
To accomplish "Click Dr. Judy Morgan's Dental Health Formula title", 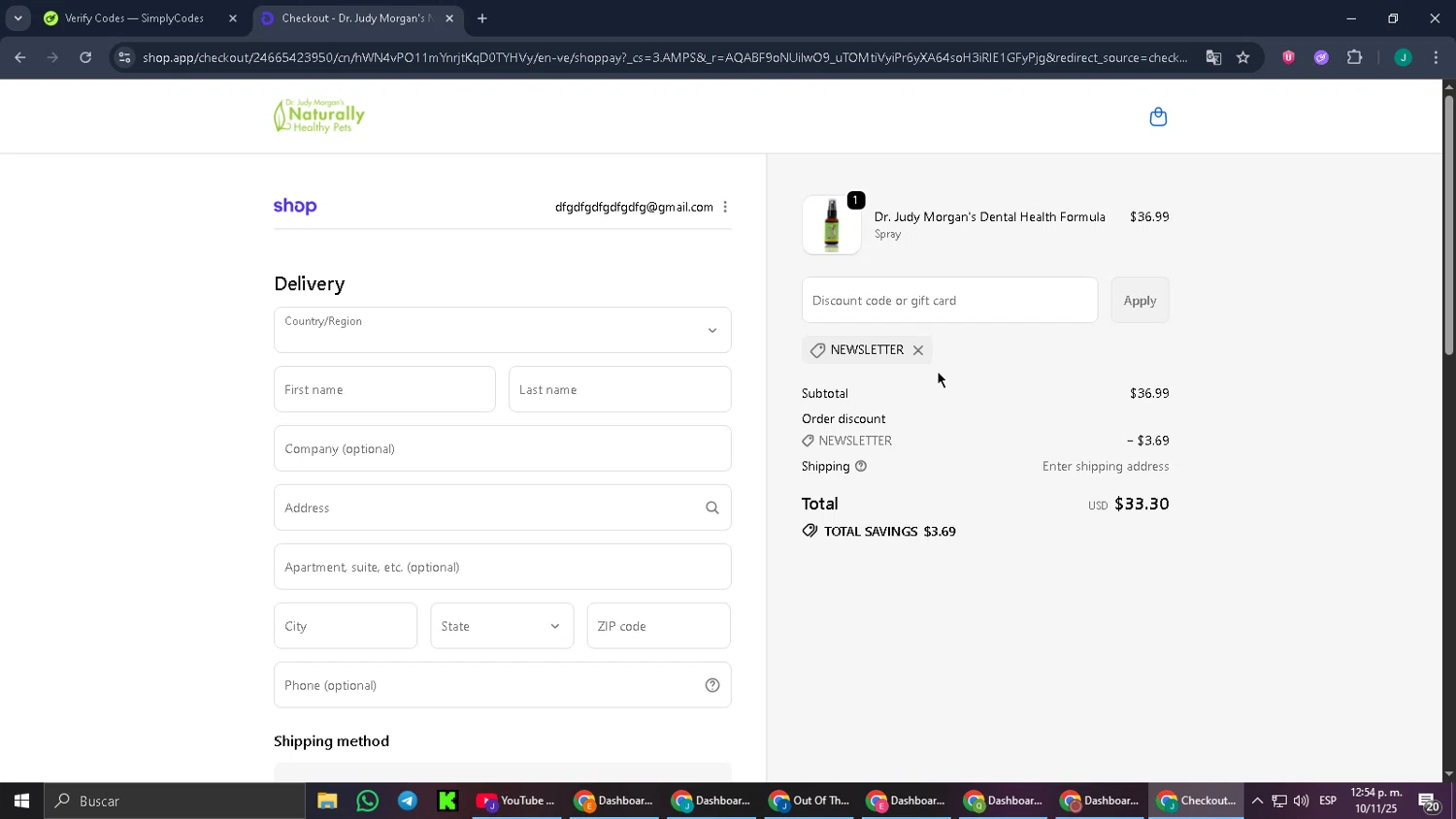I will (x=989, y=216).
